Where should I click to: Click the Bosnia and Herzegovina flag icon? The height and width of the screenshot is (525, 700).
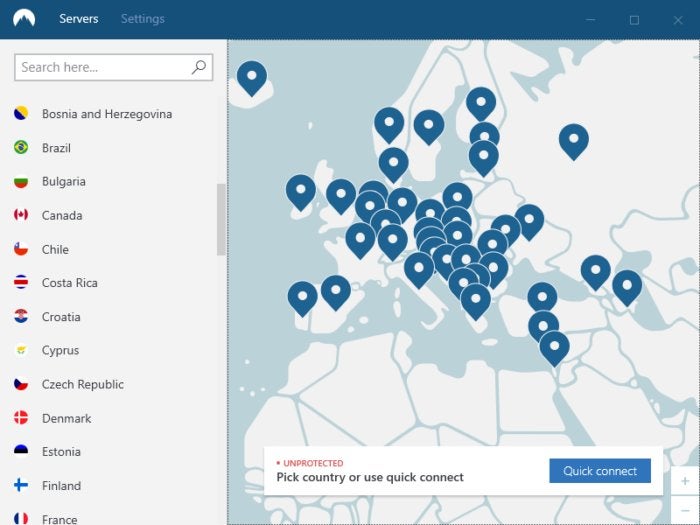pos(21,113)
